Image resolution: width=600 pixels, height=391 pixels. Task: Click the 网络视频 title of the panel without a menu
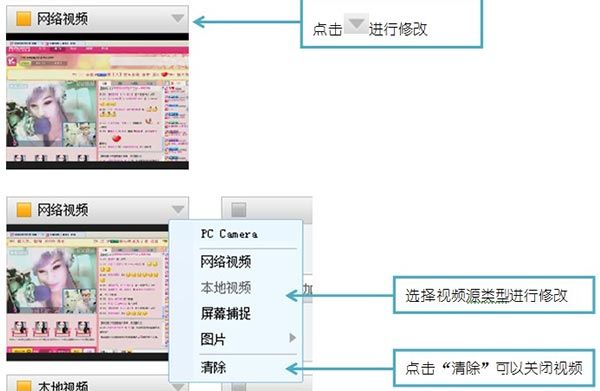62,19
